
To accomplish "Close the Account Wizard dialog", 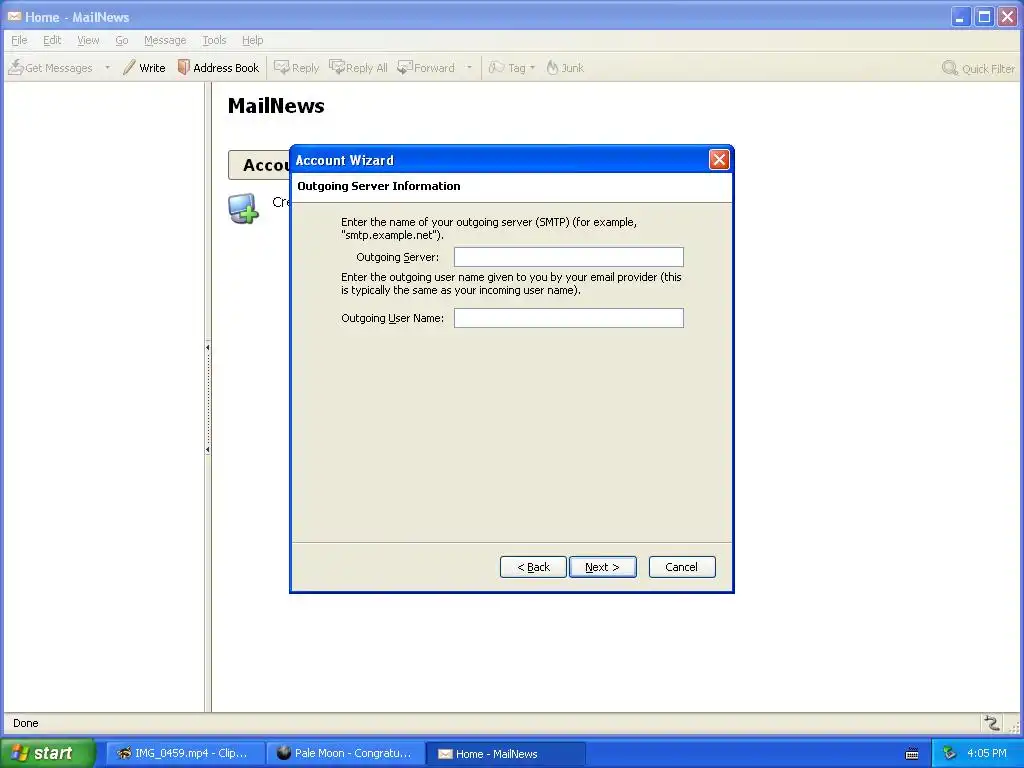I will [x=719, y=159].
